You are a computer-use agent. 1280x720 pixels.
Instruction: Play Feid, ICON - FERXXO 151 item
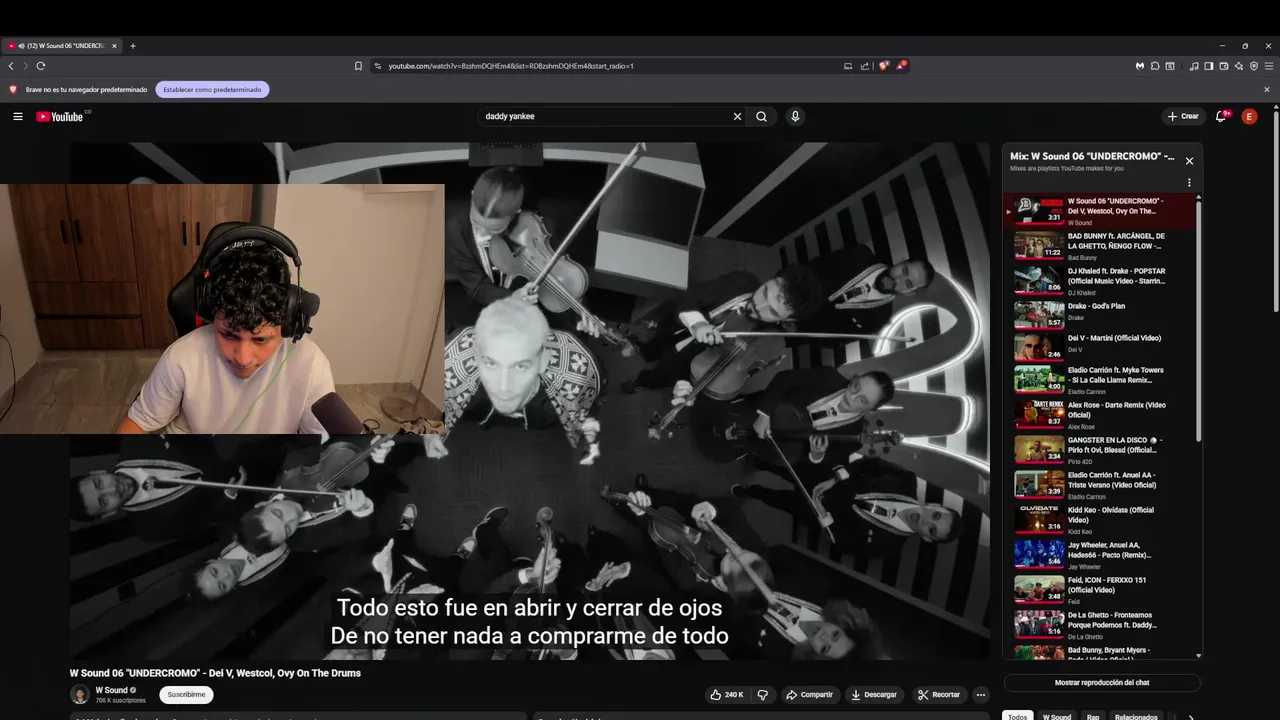(x=1101, y=589)
